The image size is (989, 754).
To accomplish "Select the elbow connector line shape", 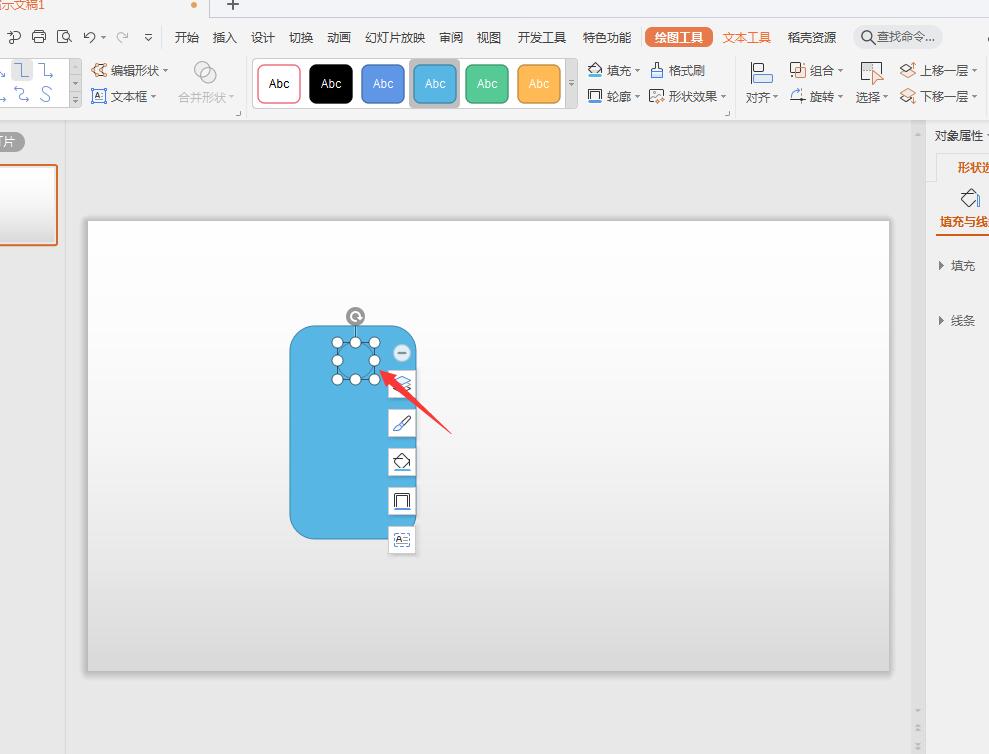I will tap(21, 70).
